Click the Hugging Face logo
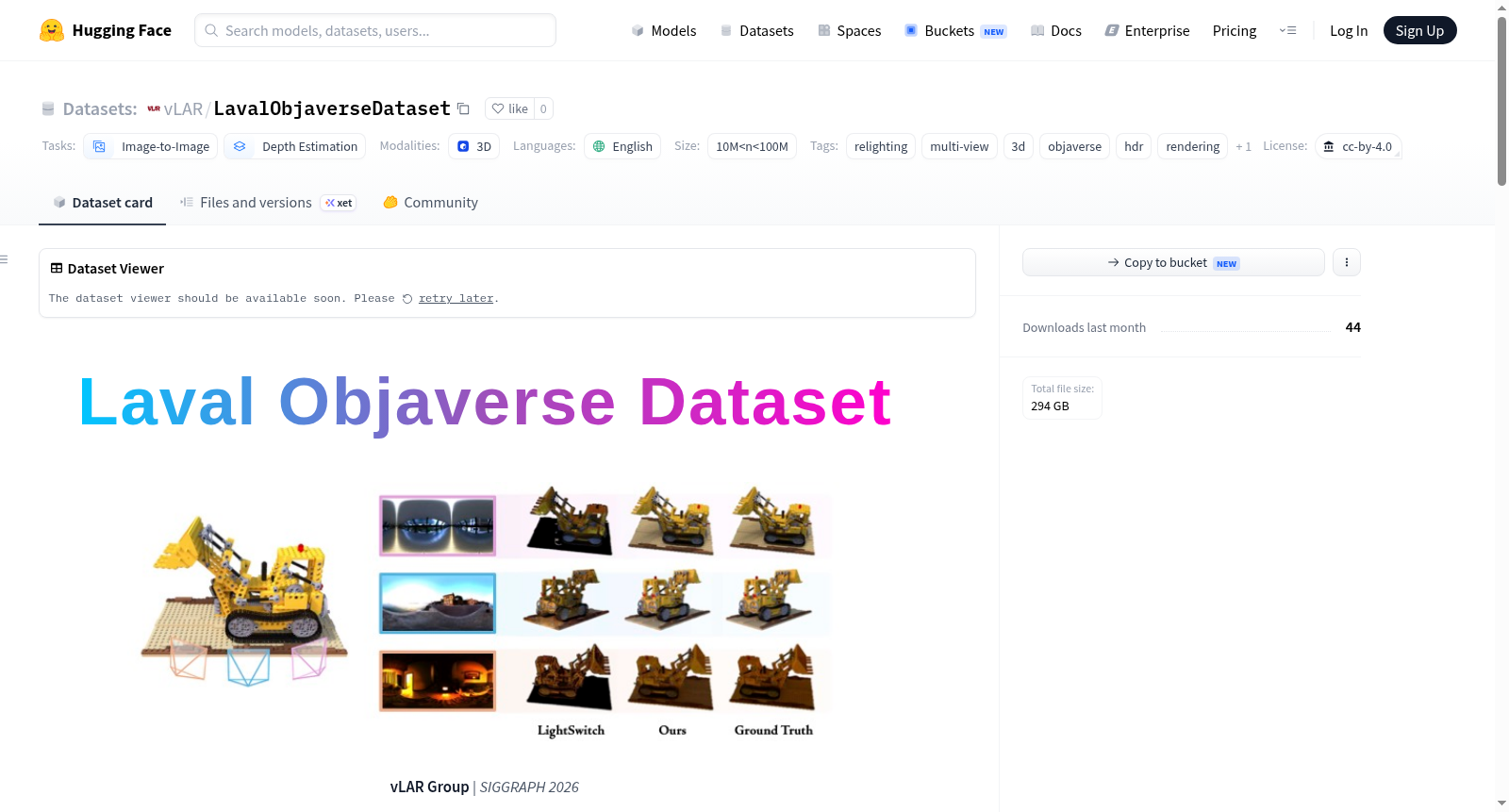 click(105, 30)
